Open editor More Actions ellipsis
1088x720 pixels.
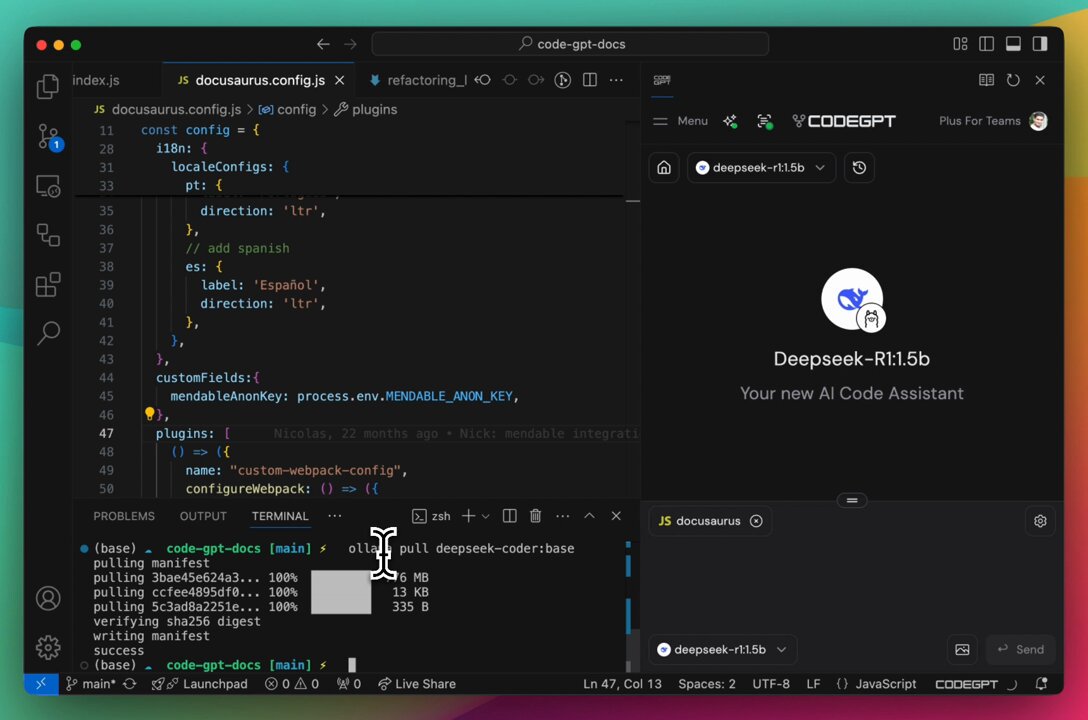click(616, 80)
